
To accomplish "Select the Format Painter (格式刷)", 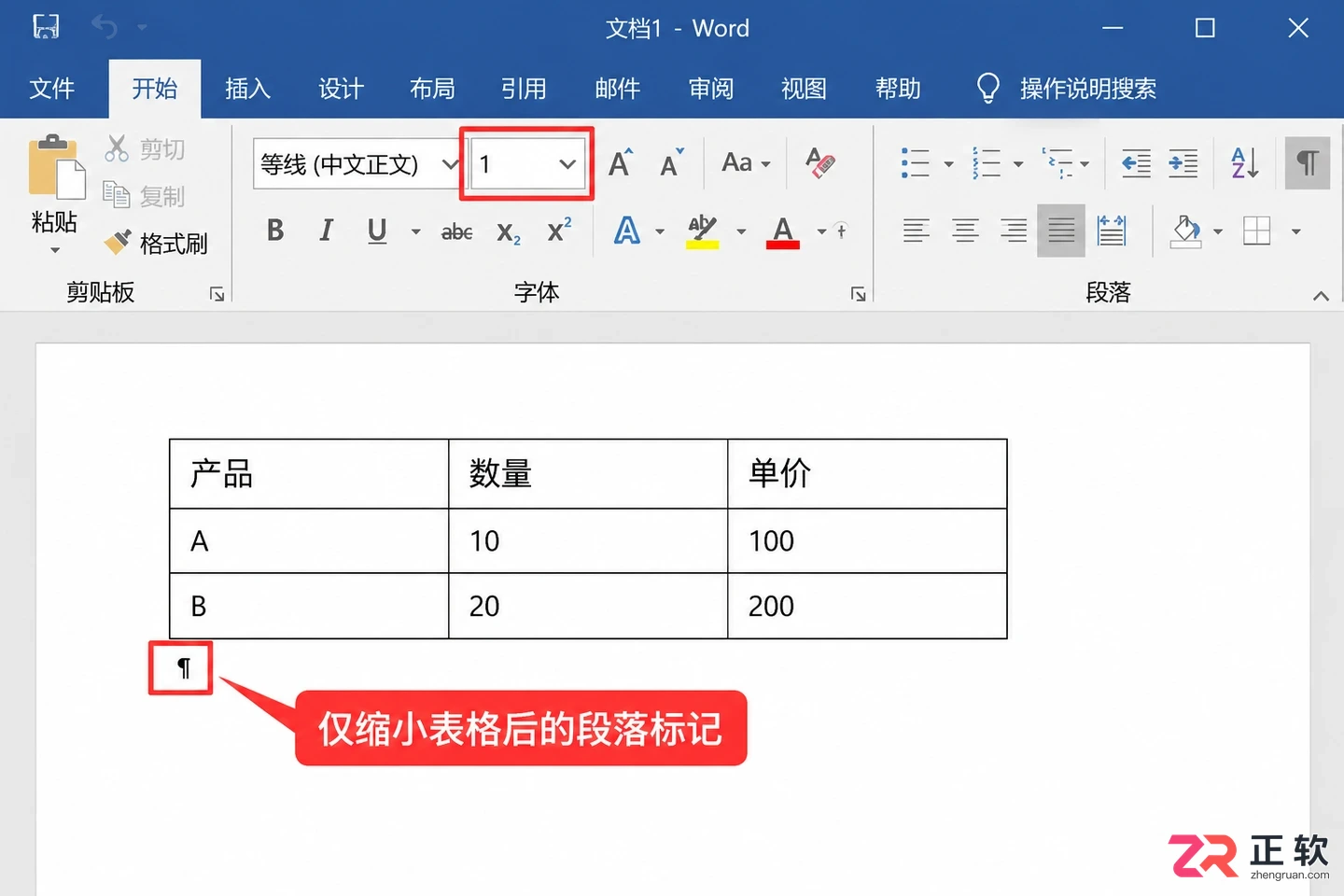I will pyautogui.click(x=156, y=244).
